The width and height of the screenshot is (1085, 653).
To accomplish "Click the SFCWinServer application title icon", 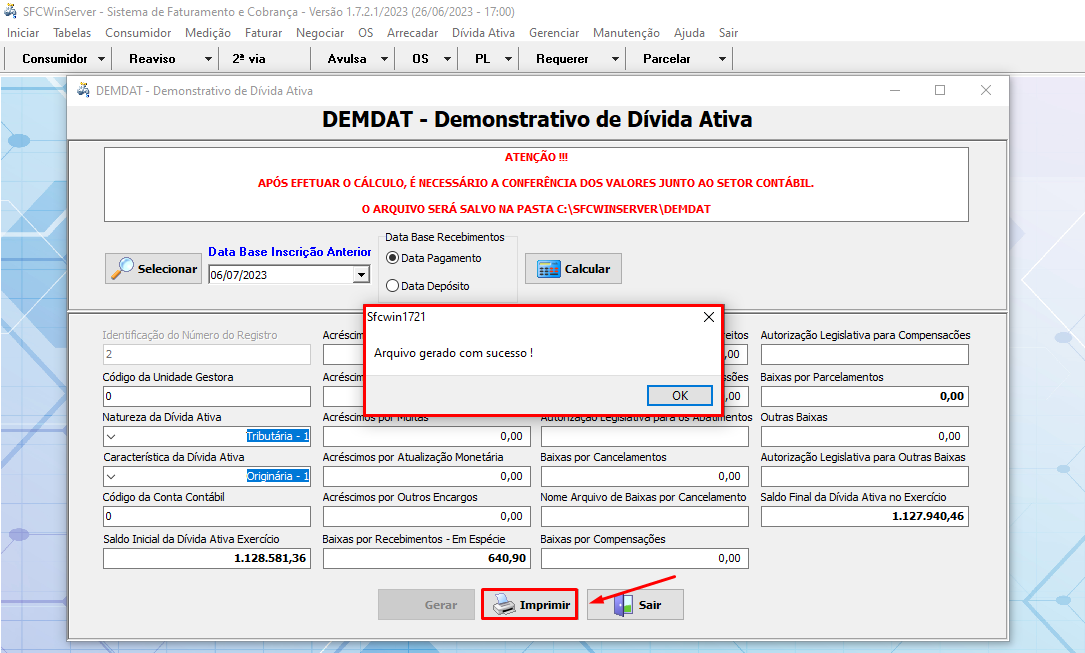I will pos(11,11).
